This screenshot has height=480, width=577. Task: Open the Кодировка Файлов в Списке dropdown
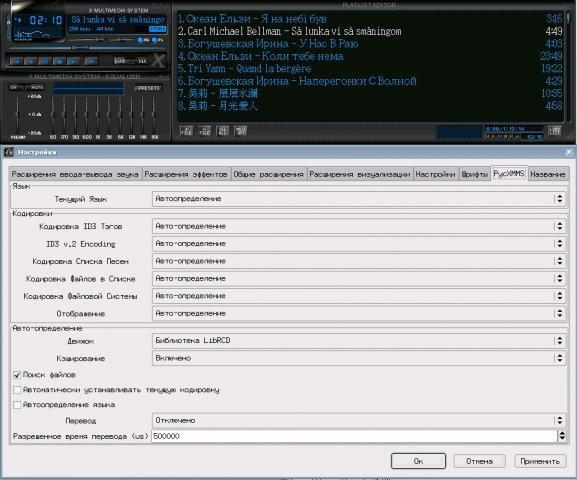coord(359,279)
